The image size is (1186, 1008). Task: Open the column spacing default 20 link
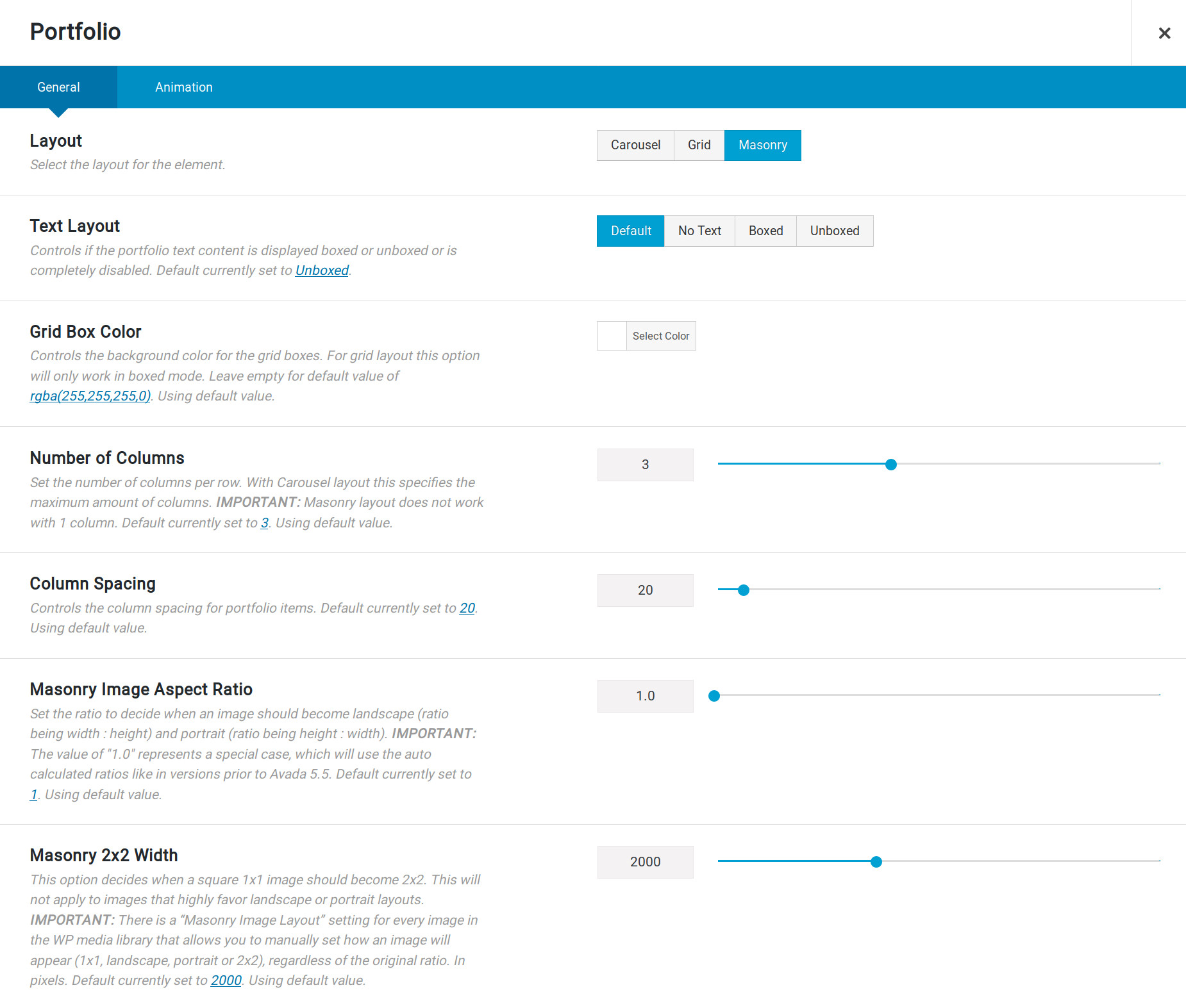(467, 608)
